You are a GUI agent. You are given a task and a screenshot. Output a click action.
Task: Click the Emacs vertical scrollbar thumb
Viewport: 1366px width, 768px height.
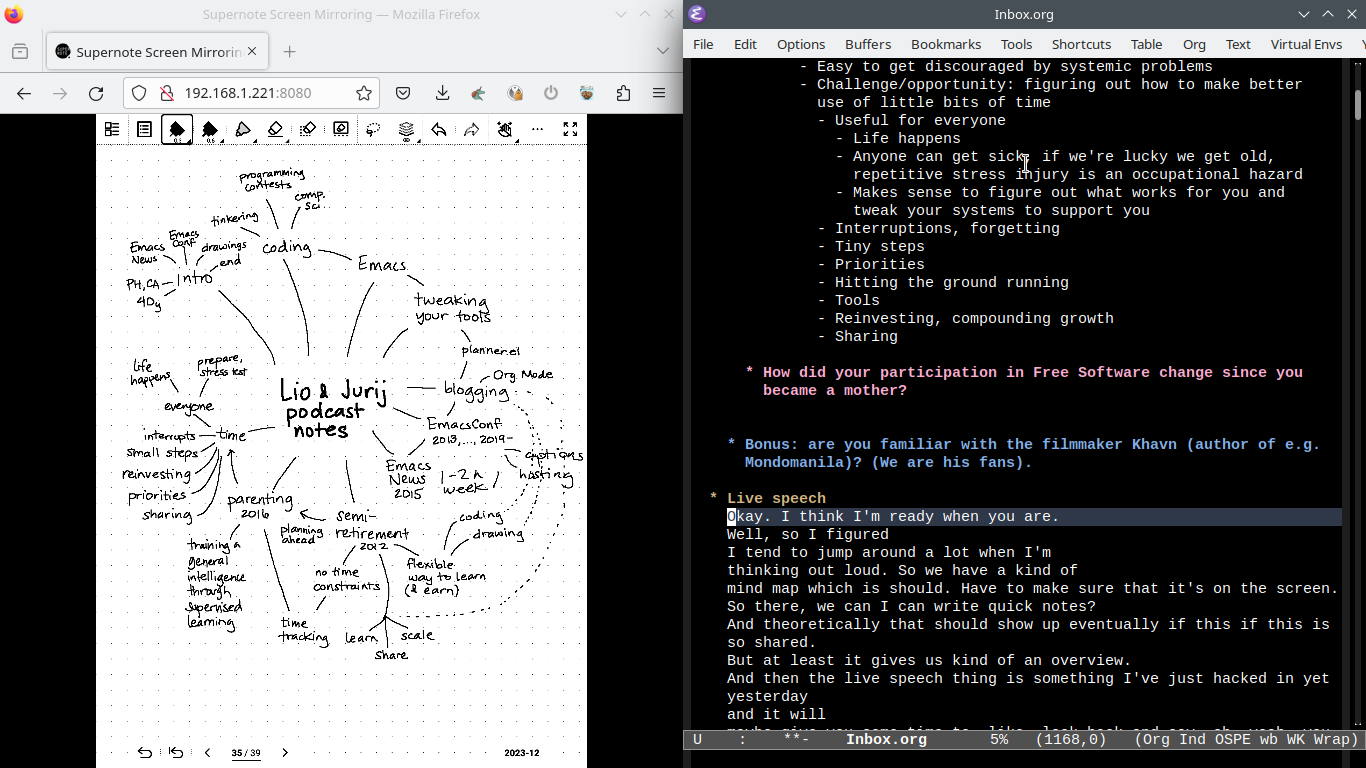(1358, 104)
